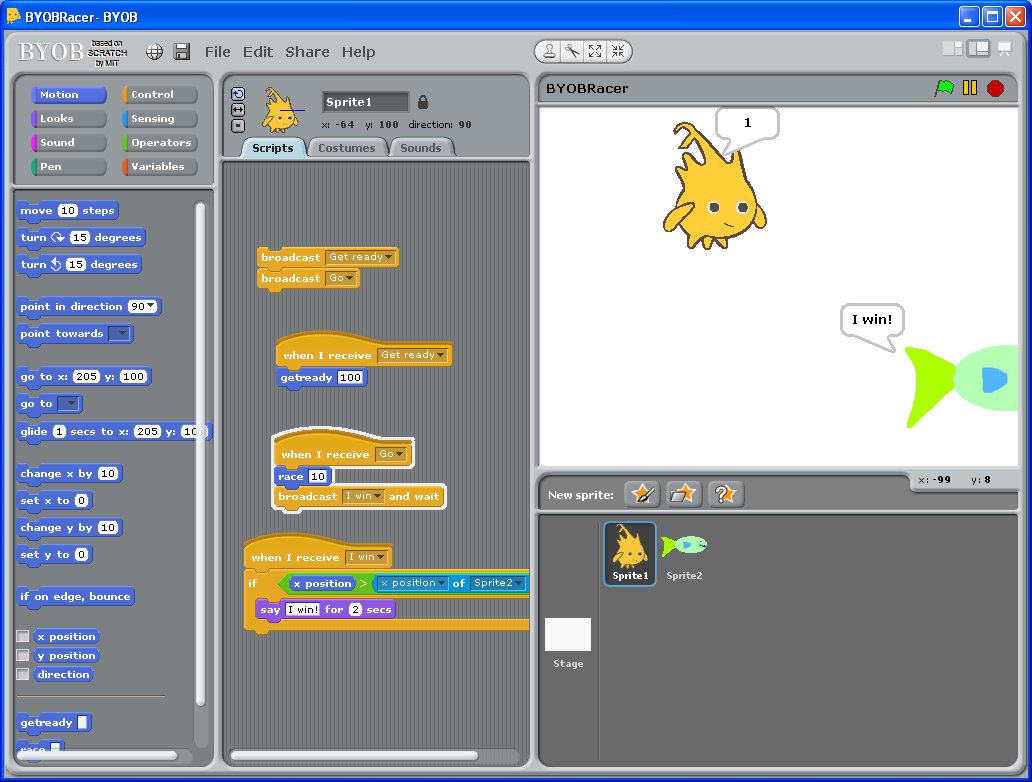Select the shrink sprite tool
Screen dimensions: 1032x782
point(617,51)
